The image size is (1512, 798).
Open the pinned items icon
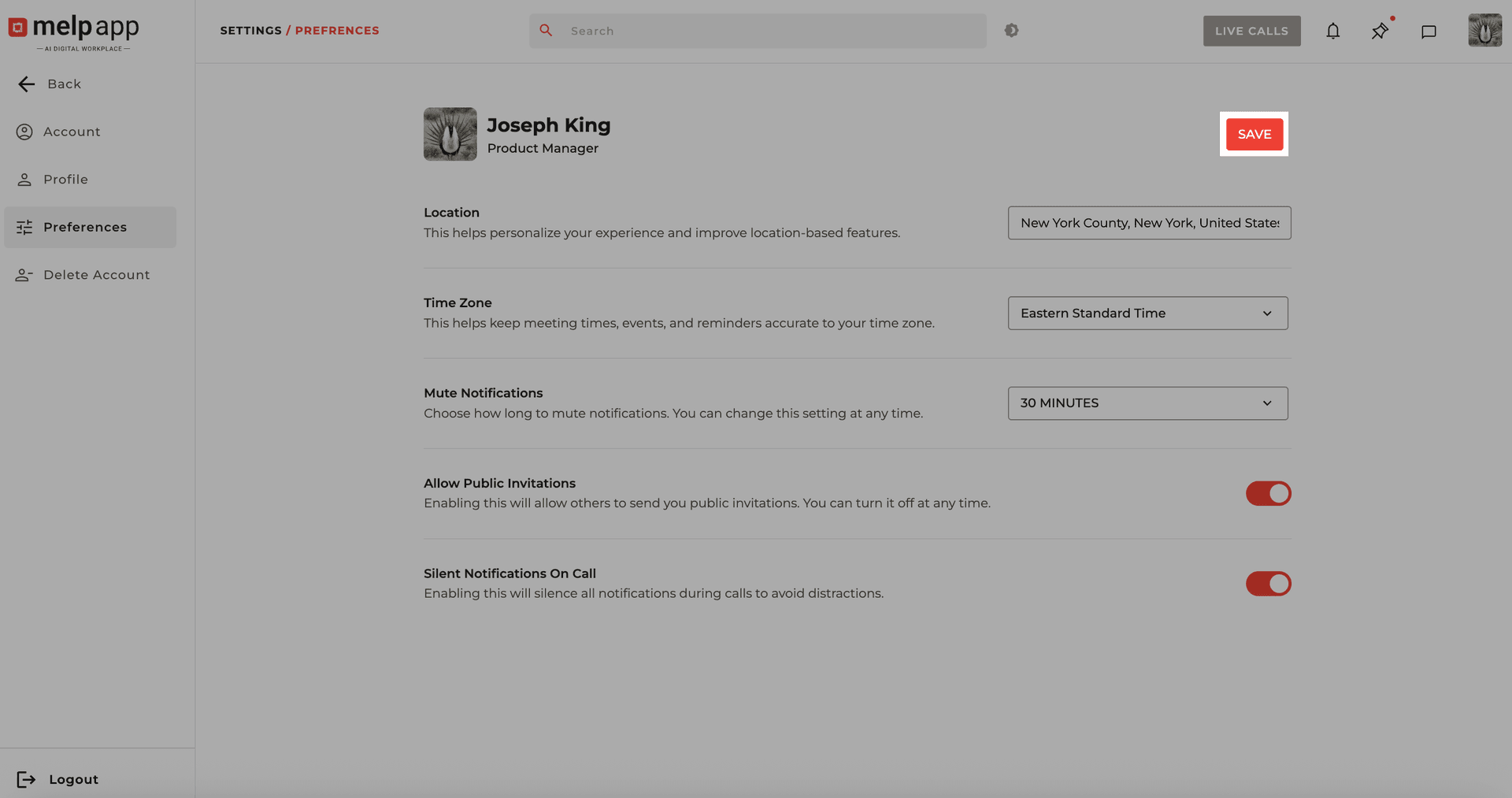point(1380,32)
